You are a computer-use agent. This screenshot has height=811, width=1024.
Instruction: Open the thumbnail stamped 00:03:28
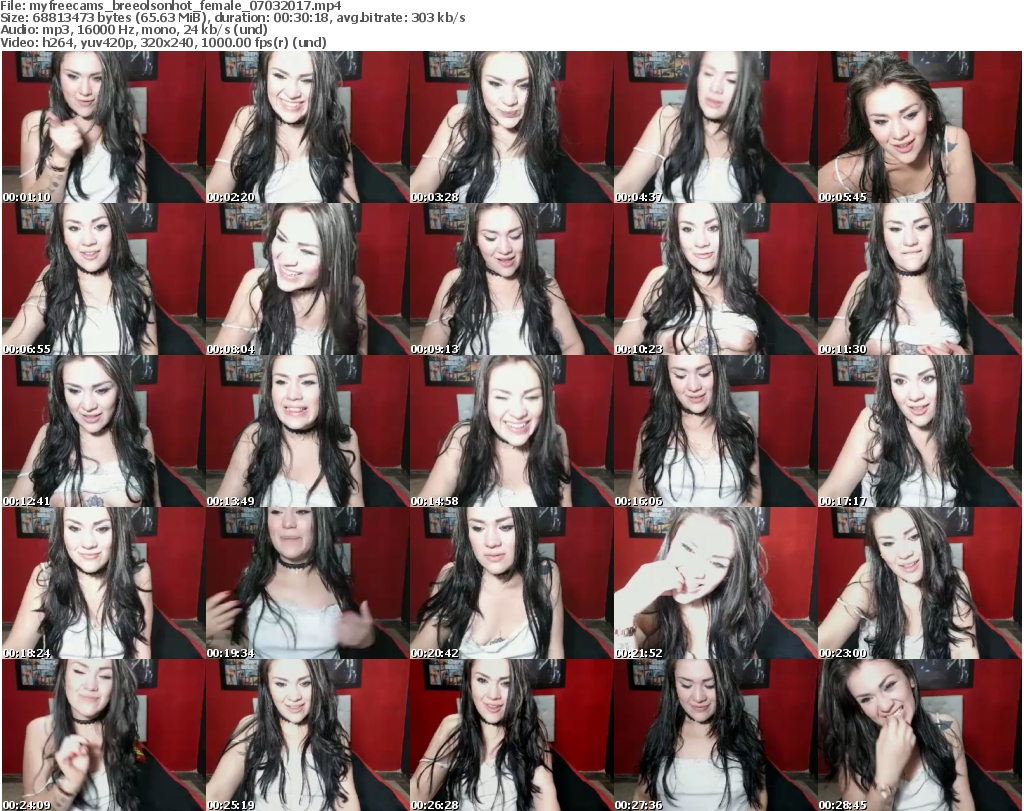click(x=511, y=127)
